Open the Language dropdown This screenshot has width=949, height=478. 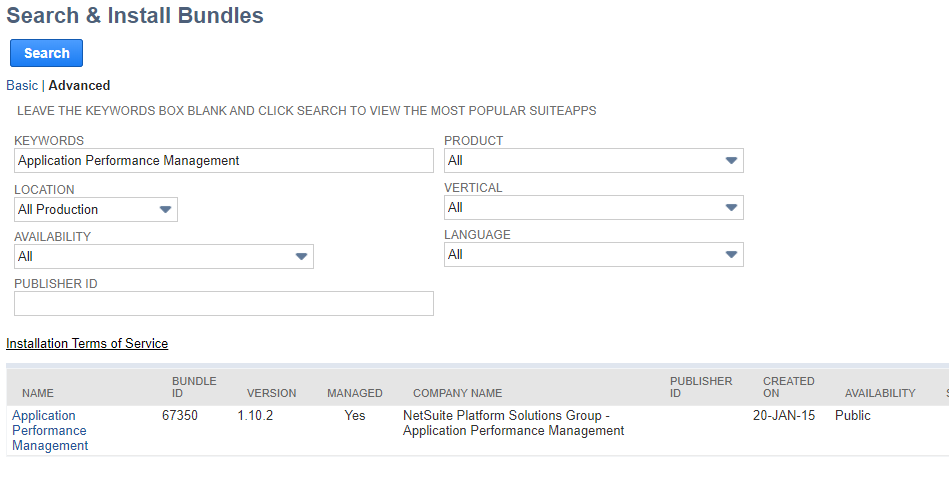[594, 255]
